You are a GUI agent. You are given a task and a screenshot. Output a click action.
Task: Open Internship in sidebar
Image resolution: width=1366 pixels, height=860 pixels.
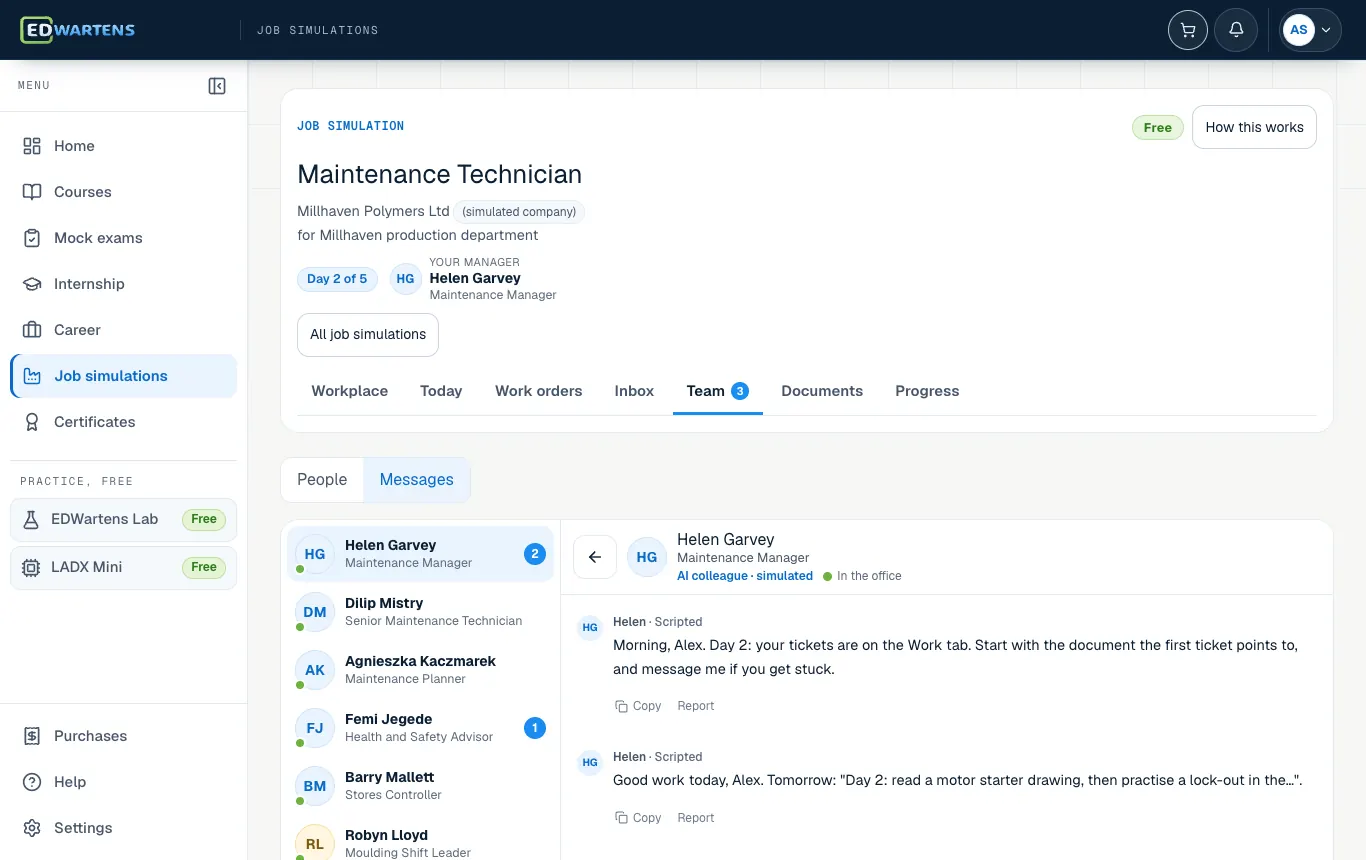click(124, 284)
